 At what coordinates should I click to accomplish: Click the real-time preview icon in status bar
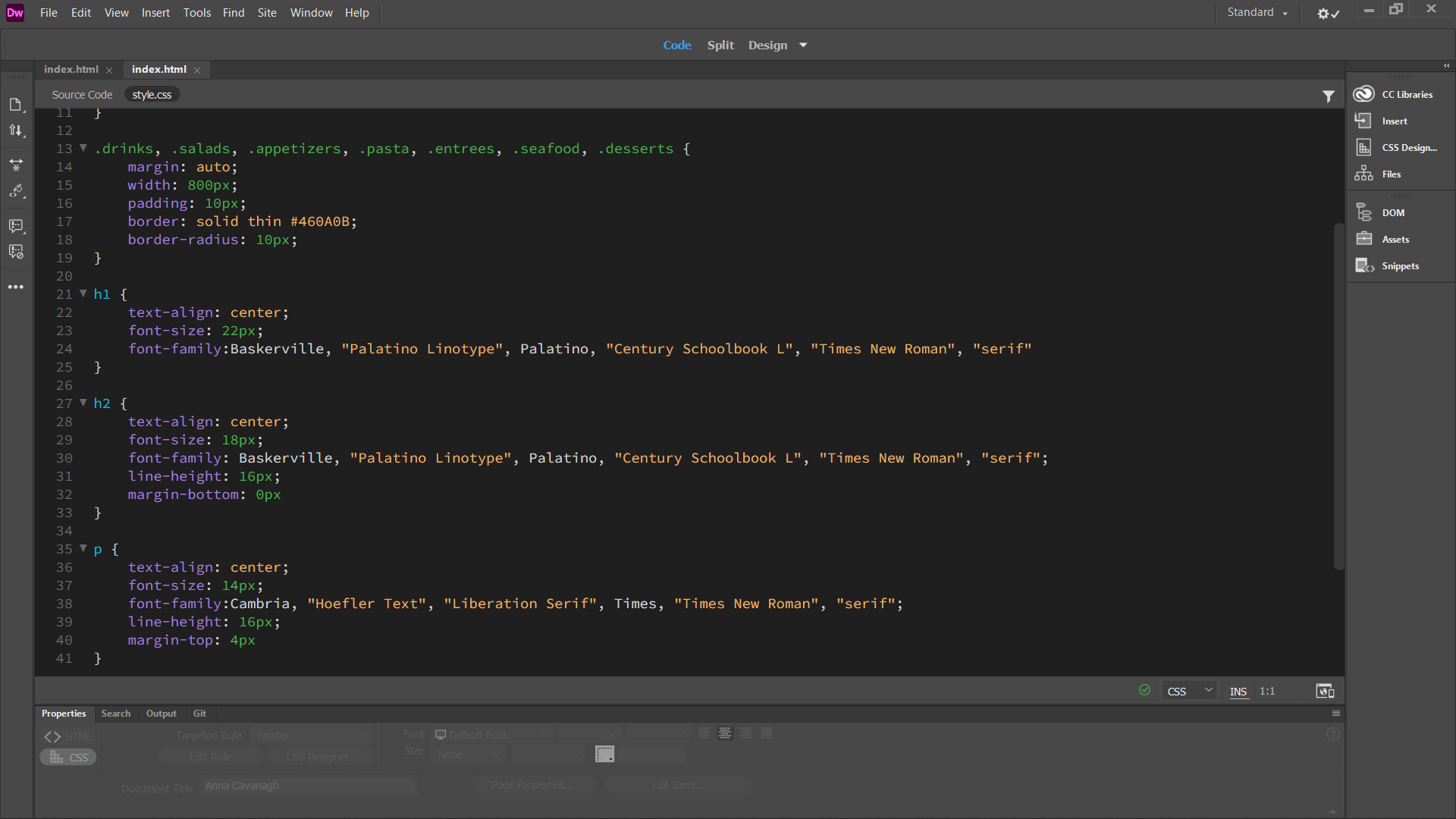1325,691
